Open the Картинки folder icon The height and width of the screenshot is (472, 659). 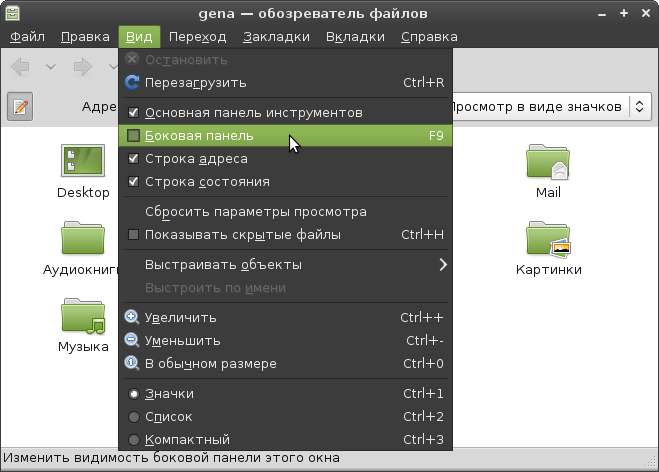[x=548, y=239]
